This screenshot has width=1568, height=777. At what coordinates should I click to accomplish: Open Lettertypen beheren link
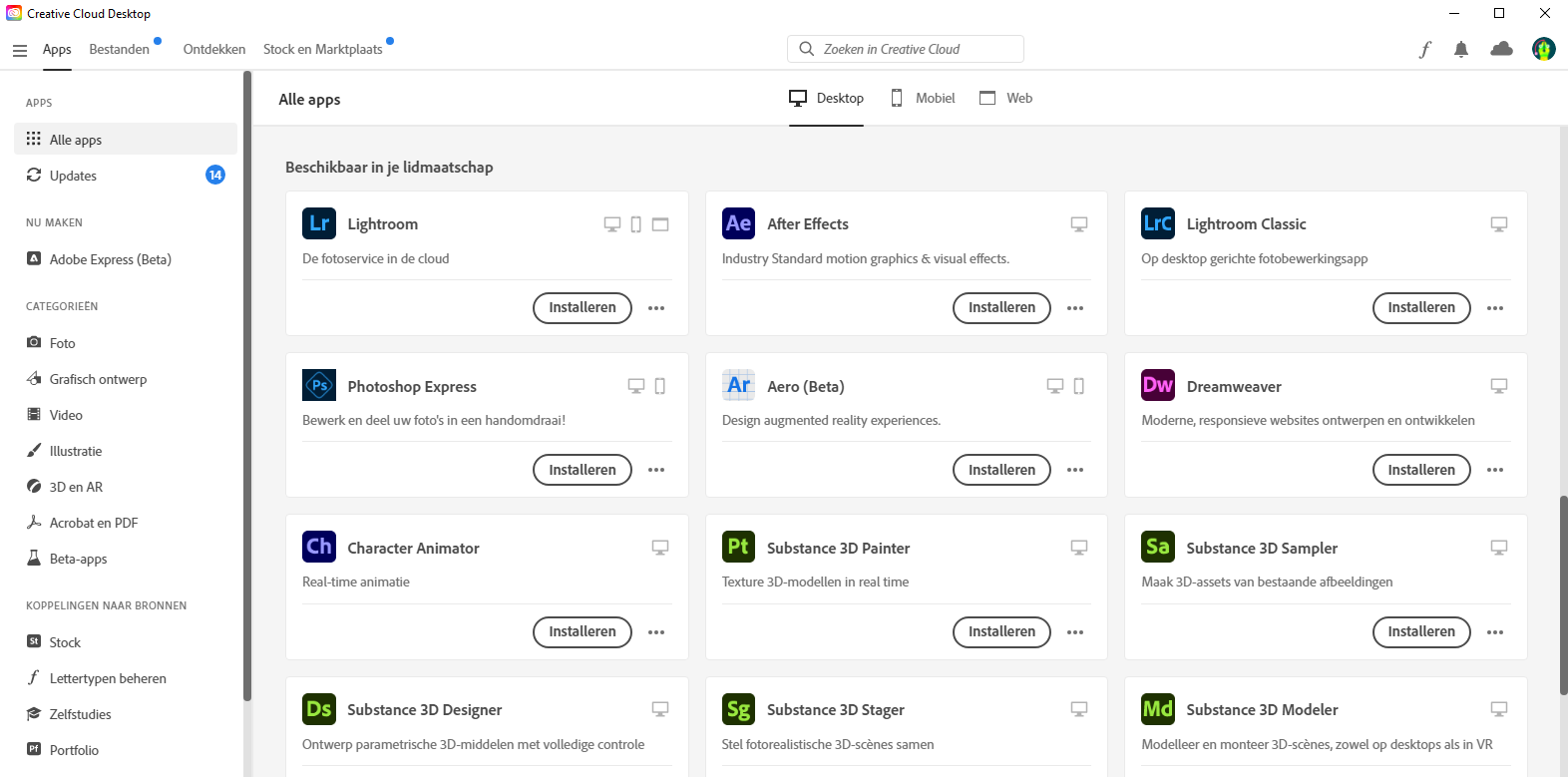126,678
